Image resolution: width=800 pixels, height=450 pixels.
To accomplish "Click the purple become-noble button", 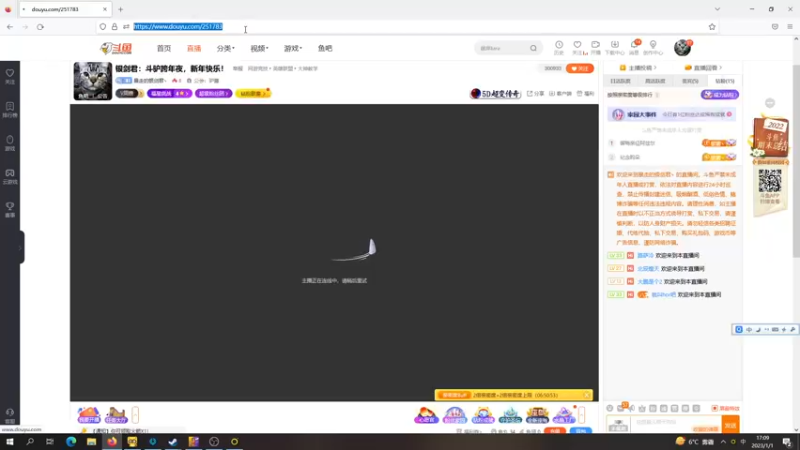I will coord(719,94).
